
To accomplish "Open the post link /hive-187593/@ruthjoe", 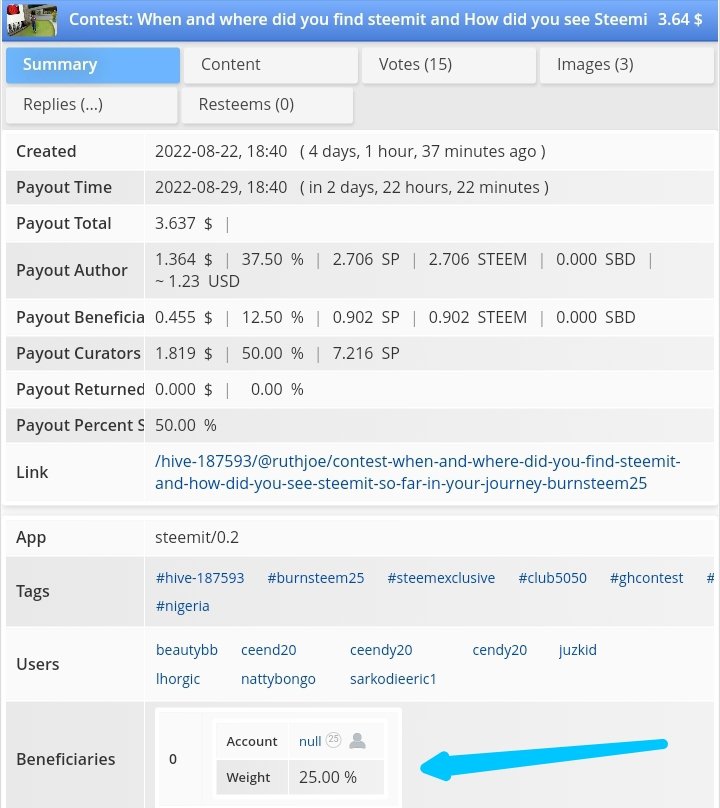I will click(x=417, y=472).
